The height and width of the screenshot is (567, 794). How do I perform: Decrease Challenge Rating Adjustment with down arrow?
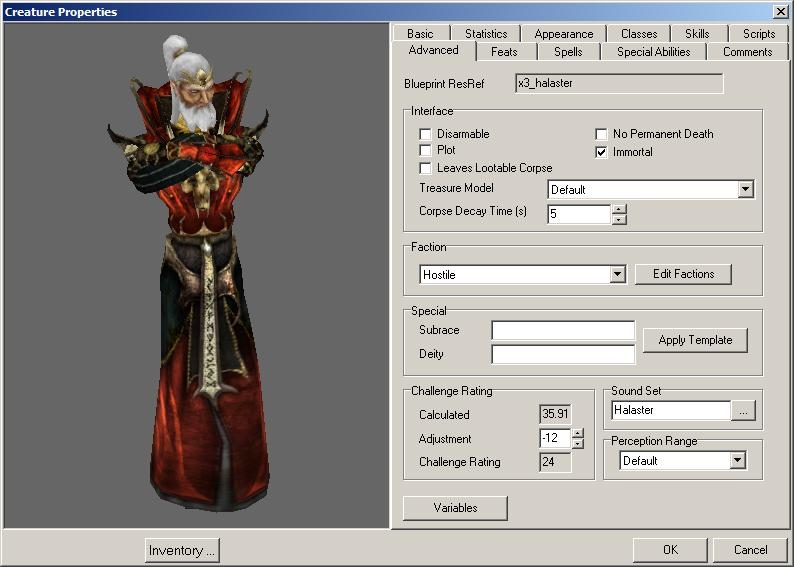coord(578,443)
